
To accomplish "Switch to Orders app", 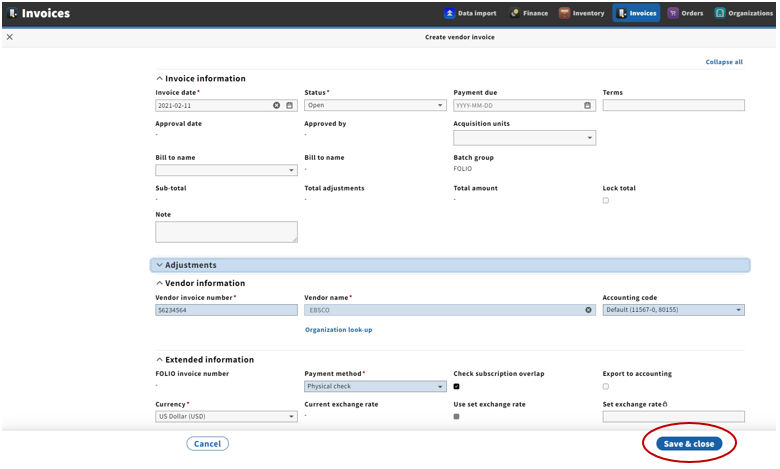I will click(x=685, y=13).
